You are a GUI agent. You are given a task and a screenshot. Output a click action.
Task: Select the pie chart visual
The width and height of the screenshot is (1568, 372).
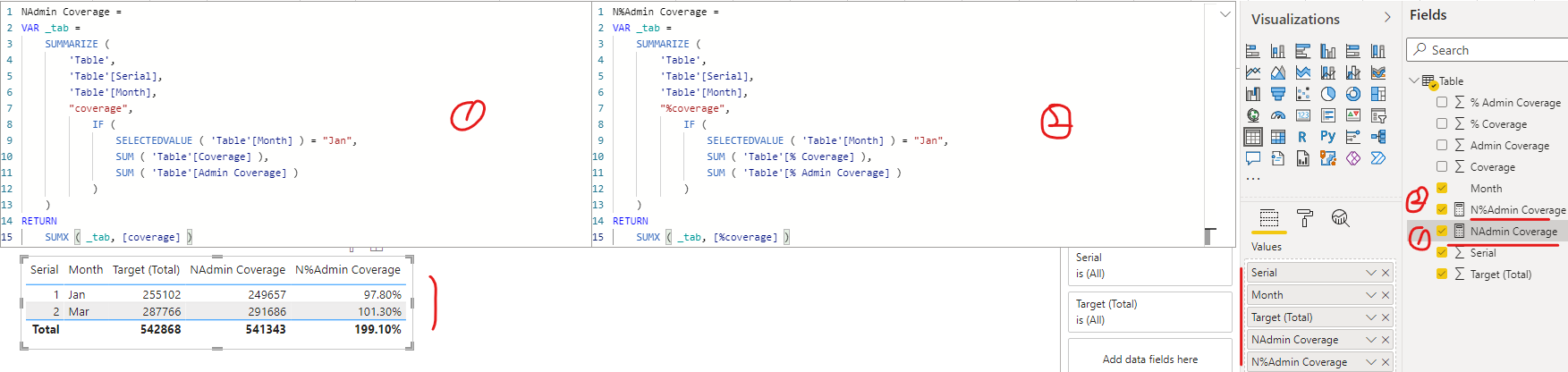1328,94
